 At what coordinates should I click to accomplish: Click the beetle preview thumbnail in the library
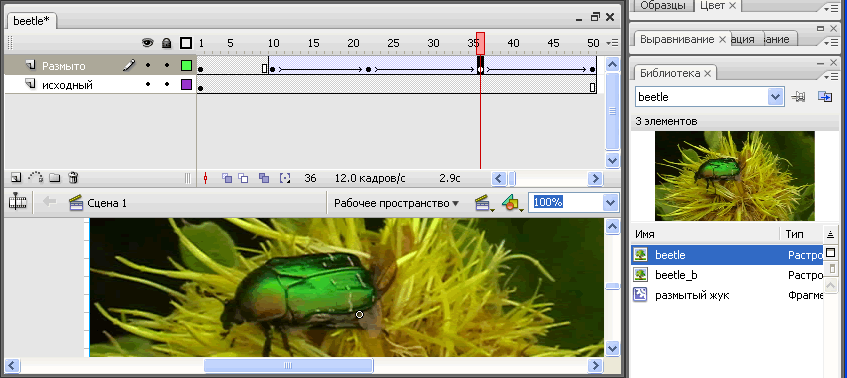click(x=735, y=176)
